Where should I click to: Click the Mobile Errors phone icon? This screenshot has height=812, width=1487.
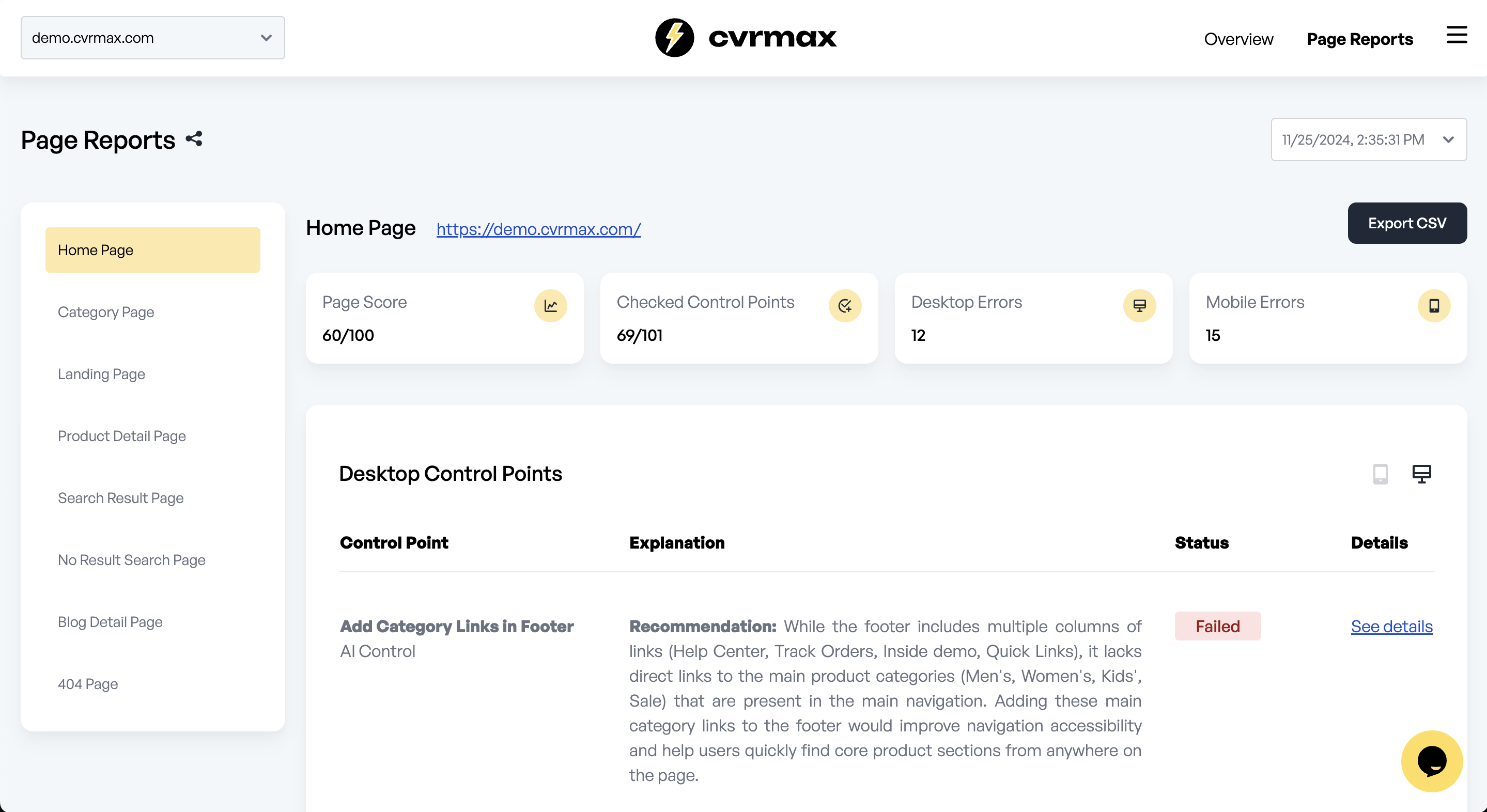tap(1434, 306)
